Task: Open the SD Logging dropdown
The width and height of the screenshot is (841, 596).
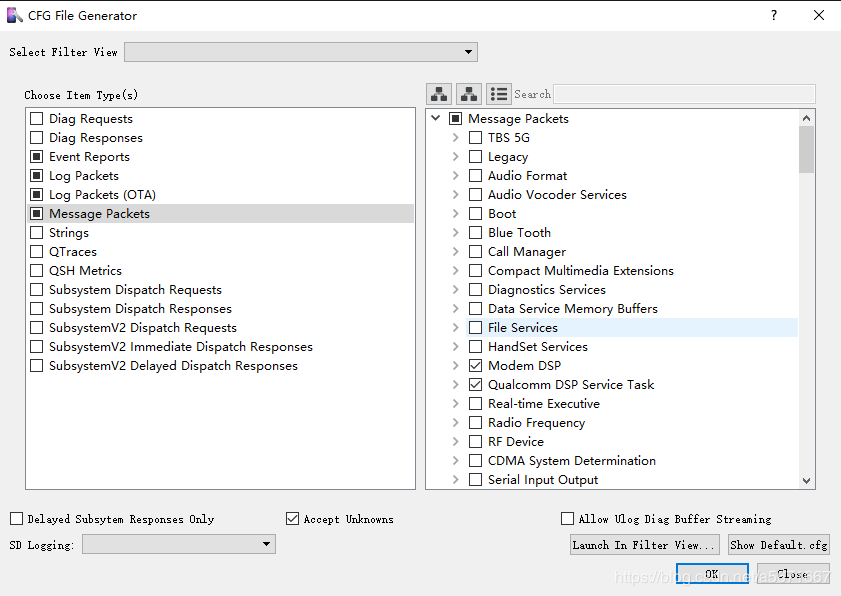Action: 179,544
